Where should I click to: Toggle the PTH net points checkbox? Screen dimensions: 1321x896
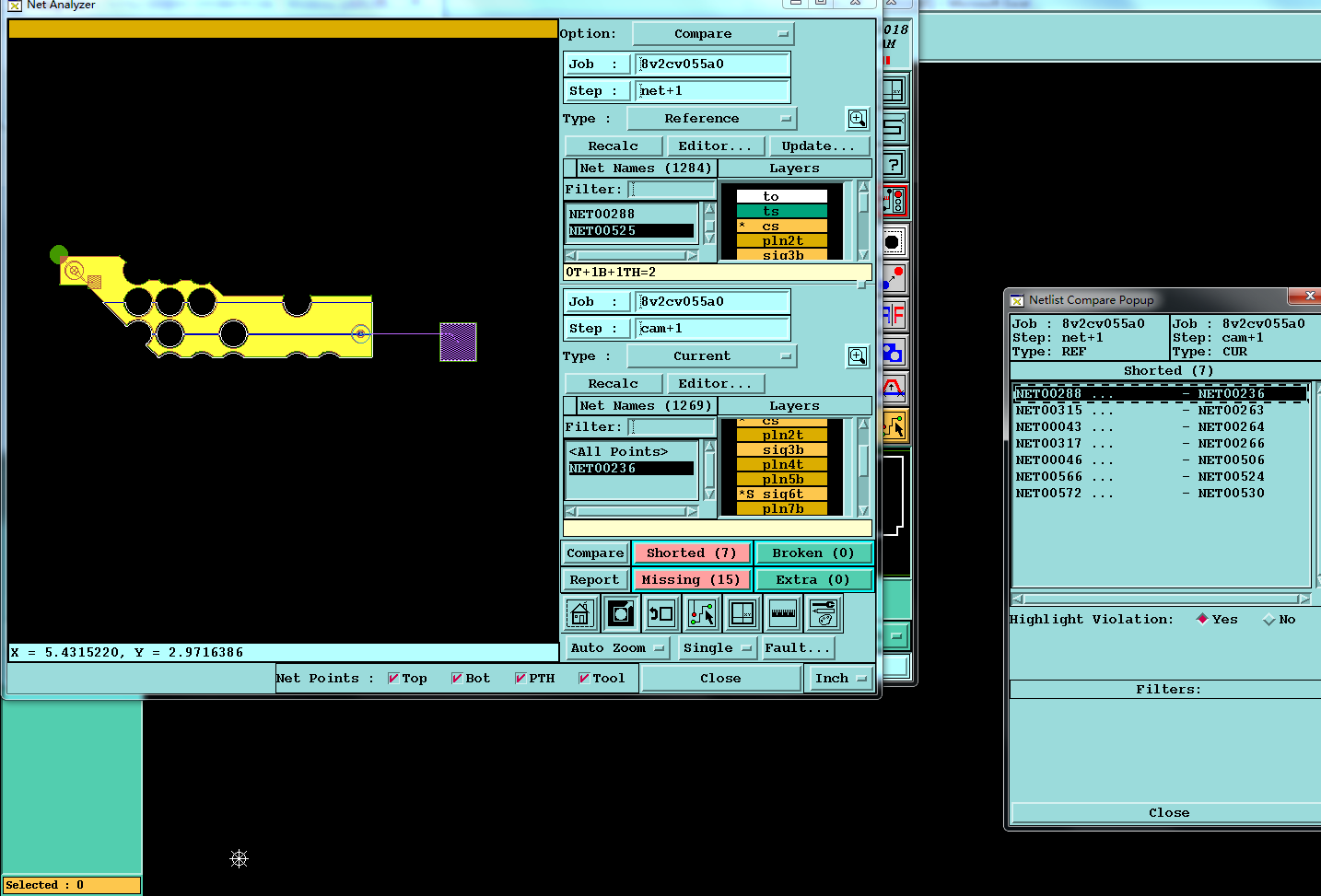(520, 679)
